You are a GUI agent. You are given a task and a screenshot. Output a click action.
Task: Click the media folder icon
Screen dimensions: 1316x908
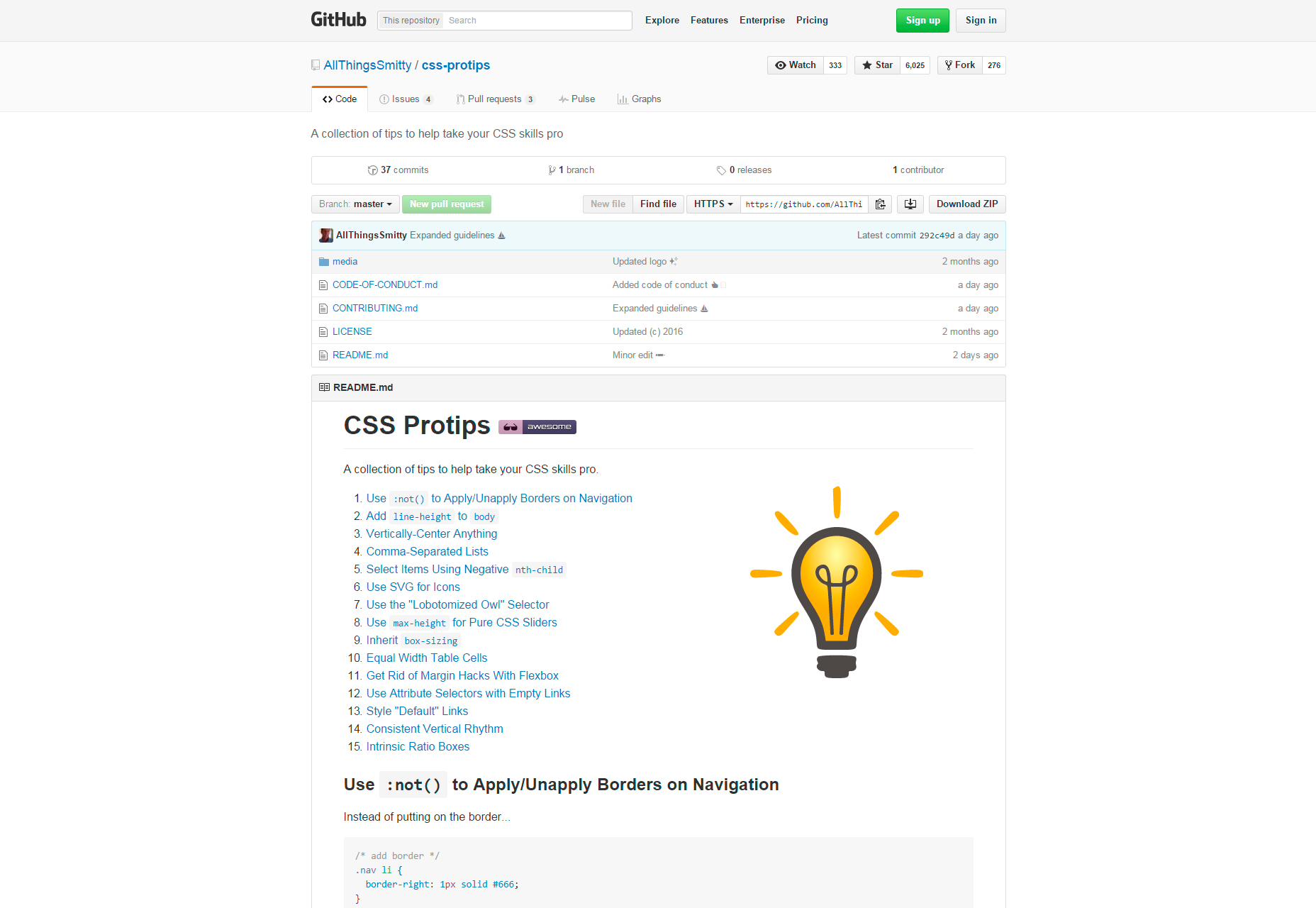(x=324, y=262)
